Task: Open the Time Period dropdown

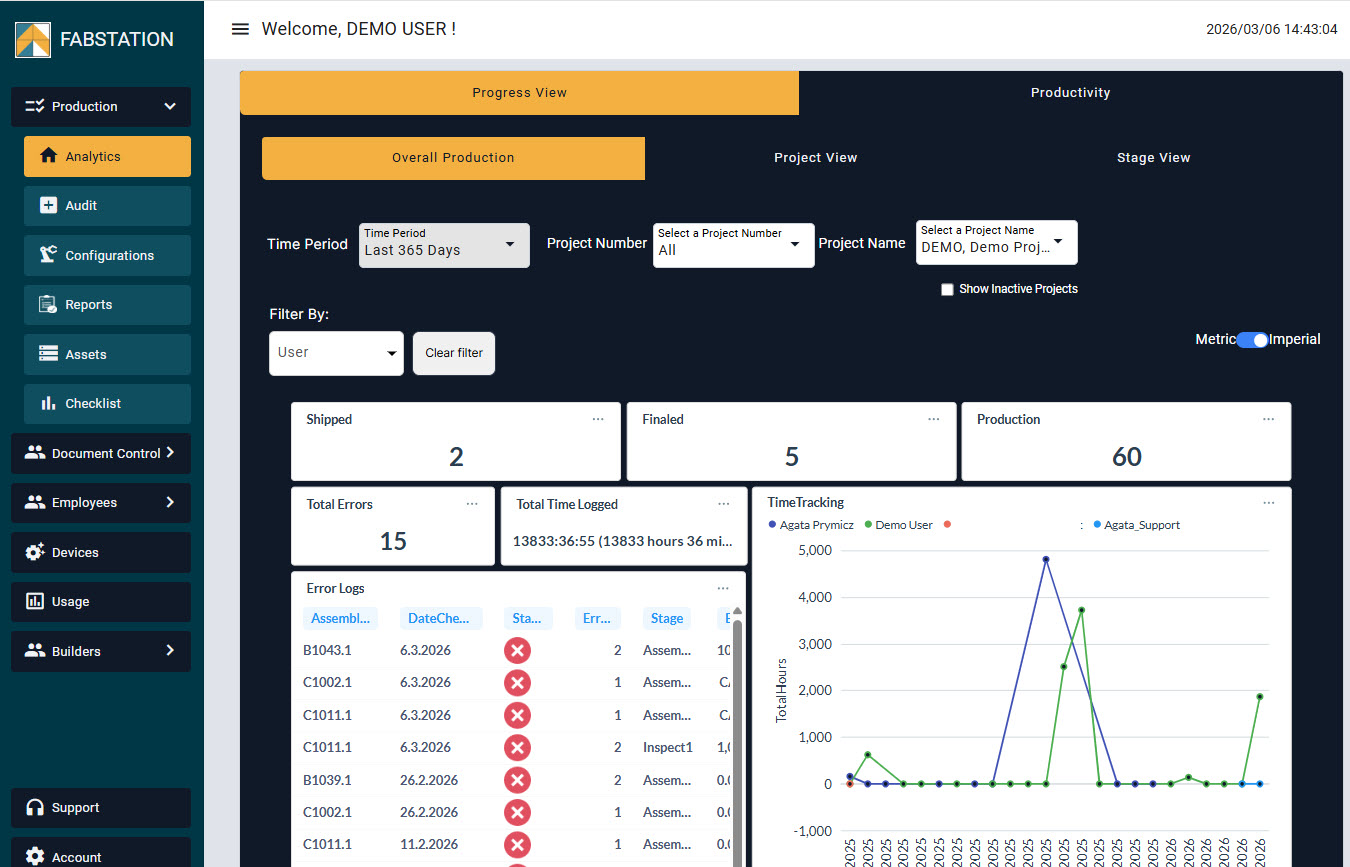Action: click(444, 245)
